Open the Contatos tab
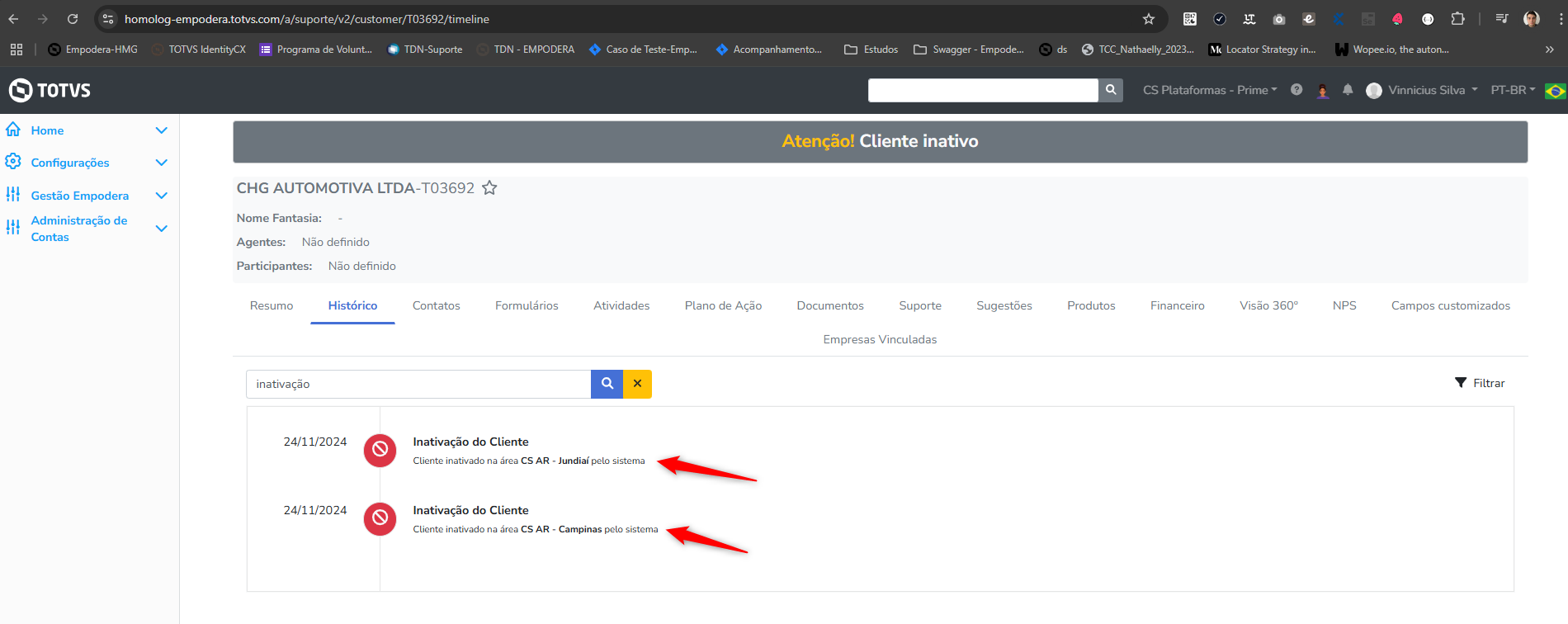The height and width of the screenshot is (624, 1568). point(437,305)
